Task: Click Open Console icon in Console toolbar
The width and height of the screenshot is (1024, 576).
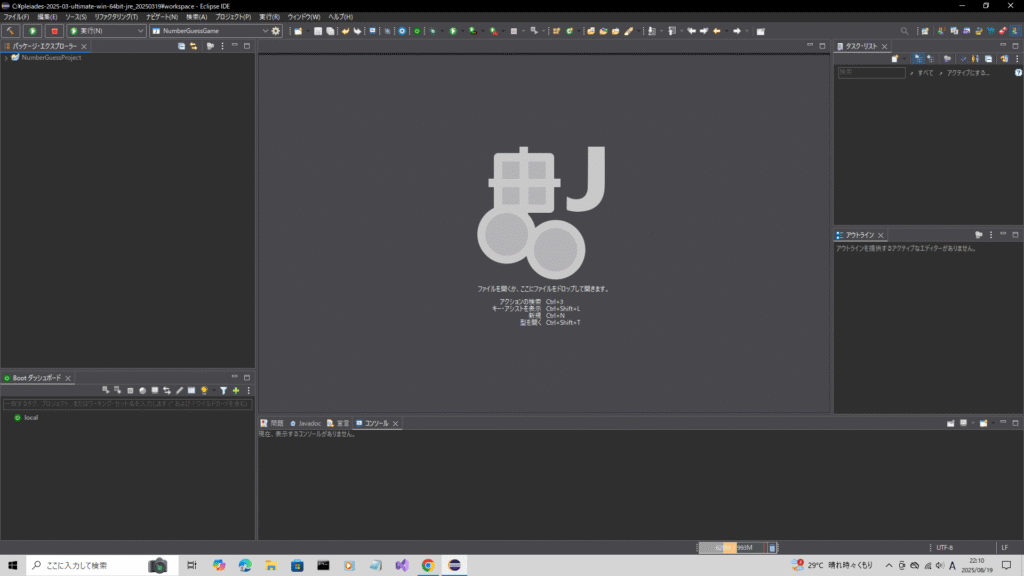Action: tap(984, 423)
